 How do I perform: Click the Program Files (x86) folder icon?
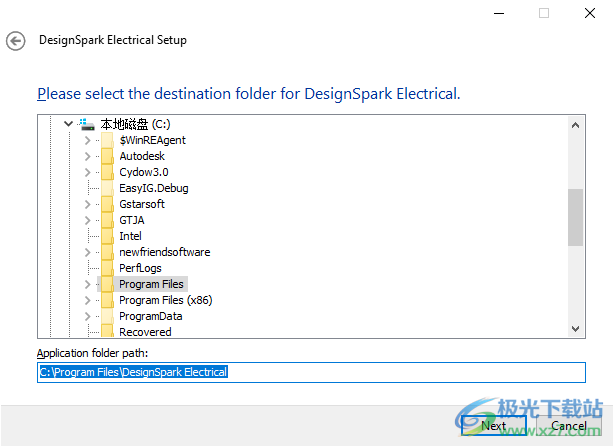107,300
